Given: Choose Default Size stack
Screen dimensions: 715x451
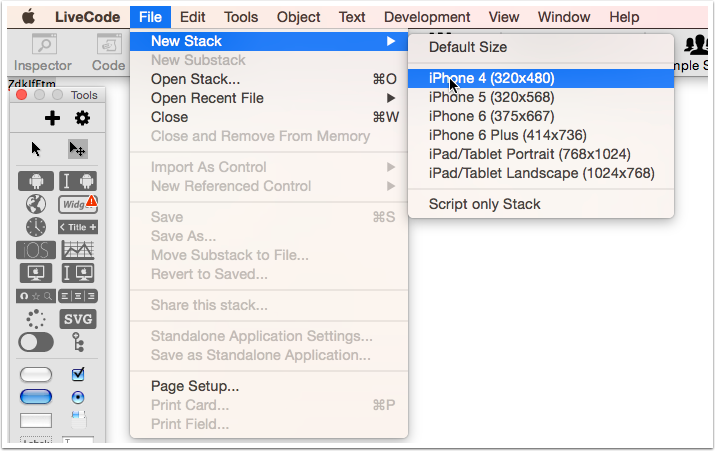Looking at the screenshot, I should [x=541, y=47].
